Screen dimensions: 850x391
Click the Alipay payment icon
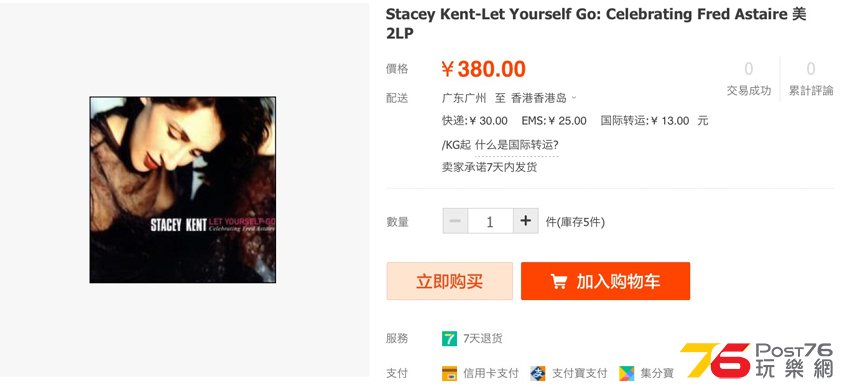[x=538, y=374]
